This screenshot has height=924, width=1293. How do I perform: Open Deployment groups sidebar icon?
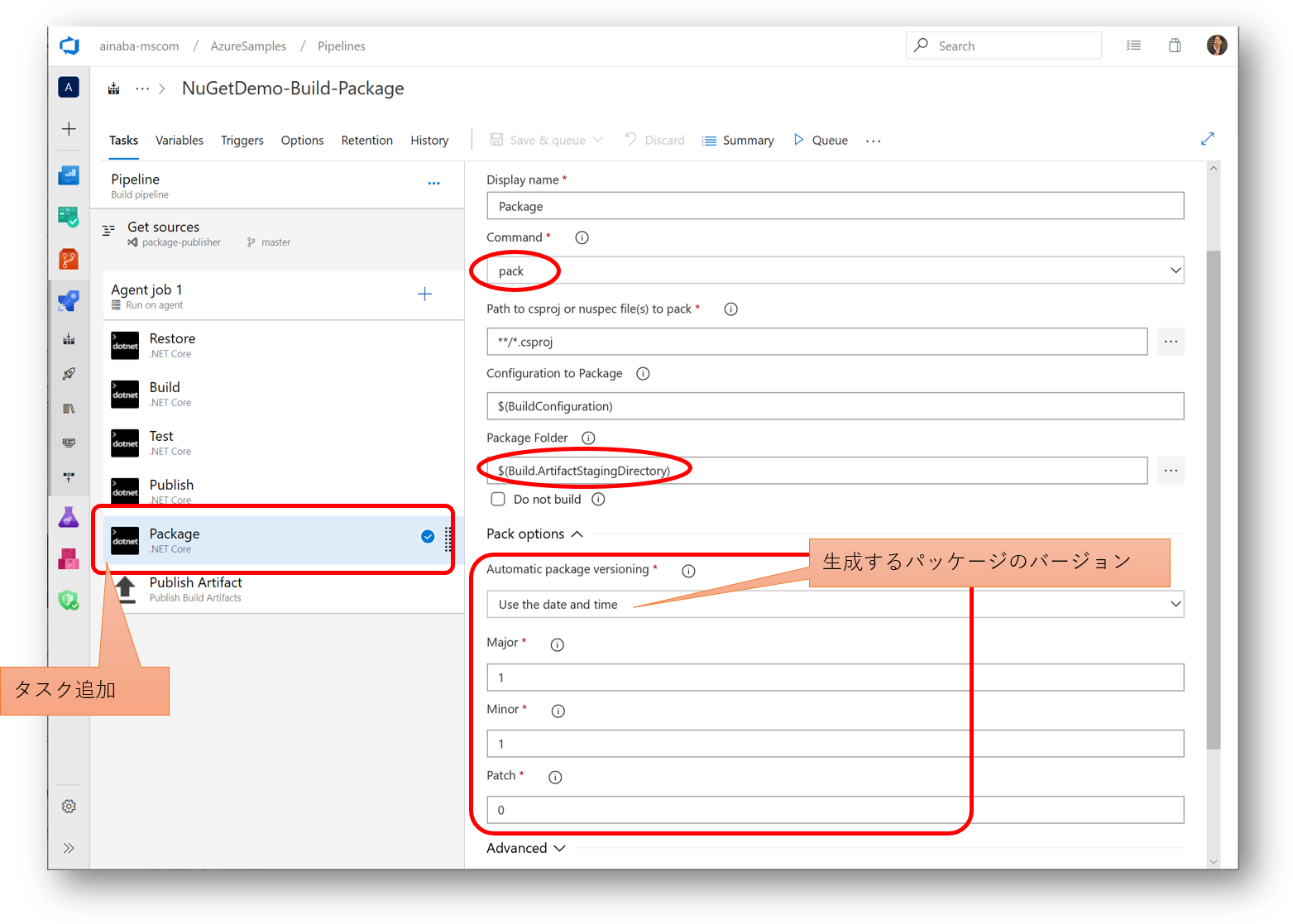coord(69,477)
